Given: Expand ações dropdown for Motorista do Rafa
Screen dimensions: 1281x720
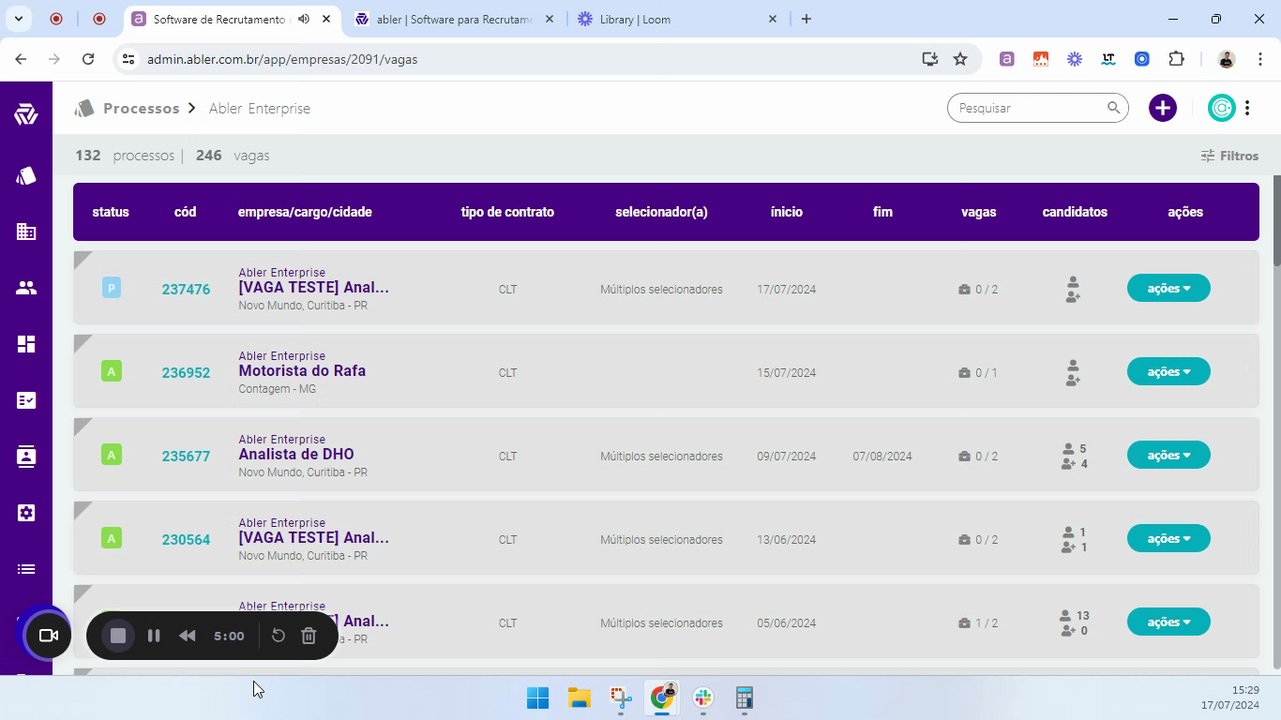Looking at the screenshot, I should click(x=1169, y=372).
